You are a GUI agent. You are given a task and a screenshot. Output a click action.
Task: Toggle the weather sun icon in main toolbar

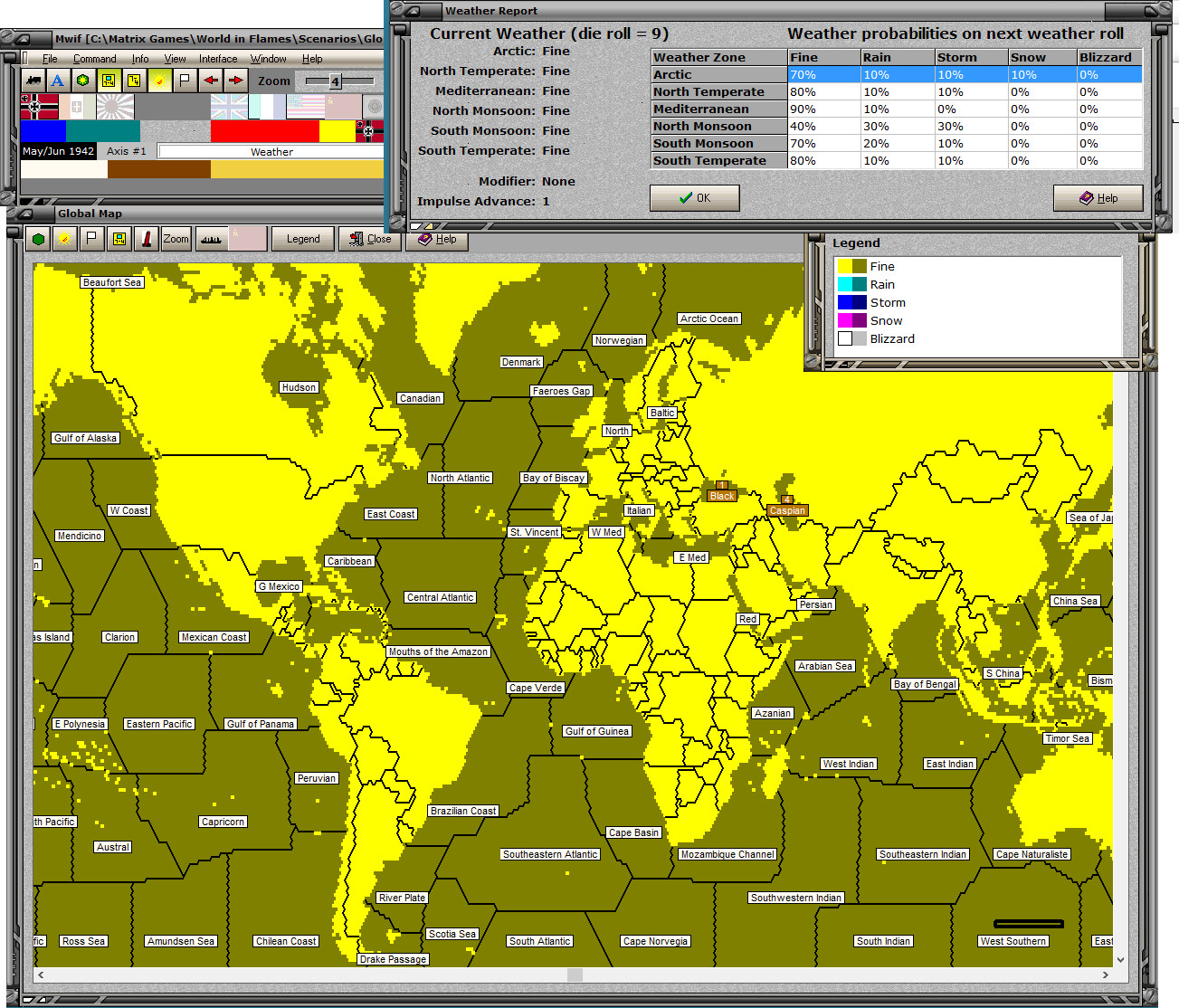click(158, 81)
